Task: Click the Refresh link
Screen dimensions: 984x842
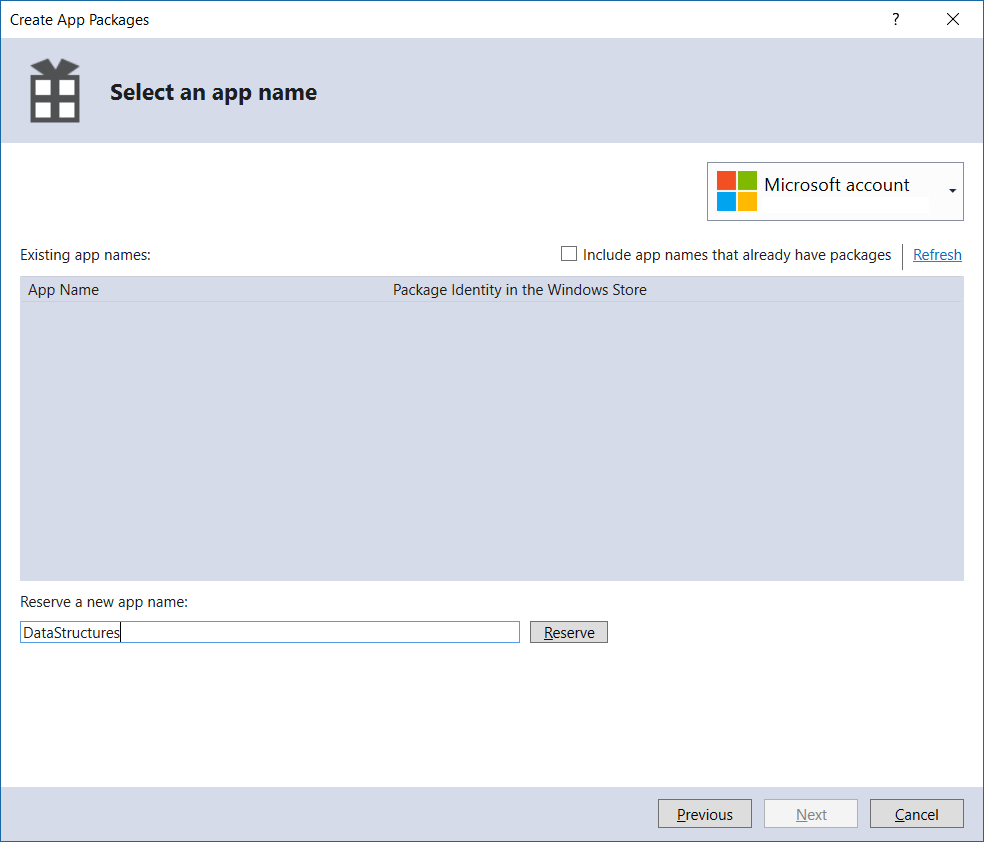Action: (x=937, y=254)
